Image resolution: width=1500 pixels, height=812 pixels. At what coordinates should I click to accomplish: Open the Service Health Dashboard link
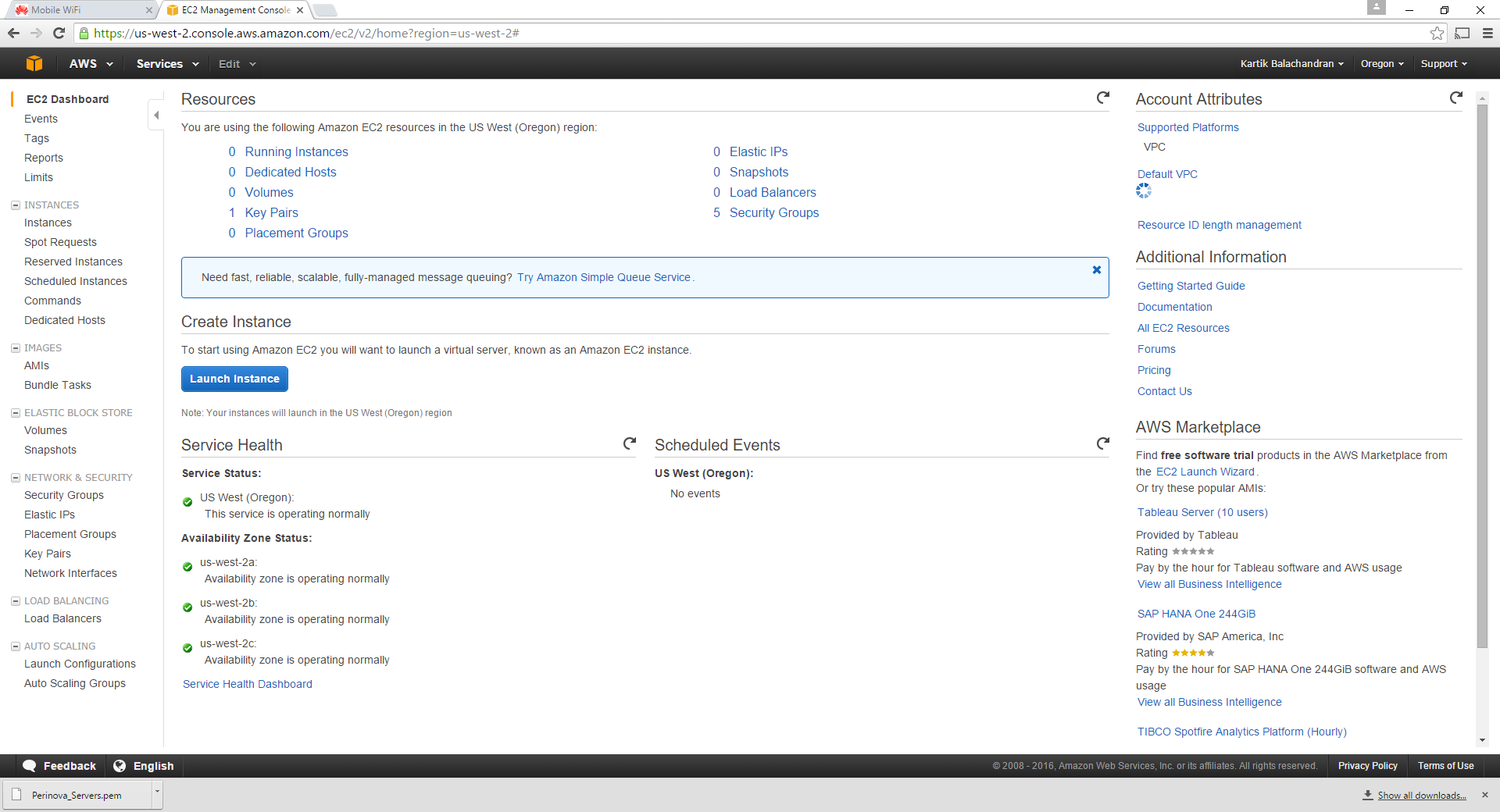click(248, 684)
